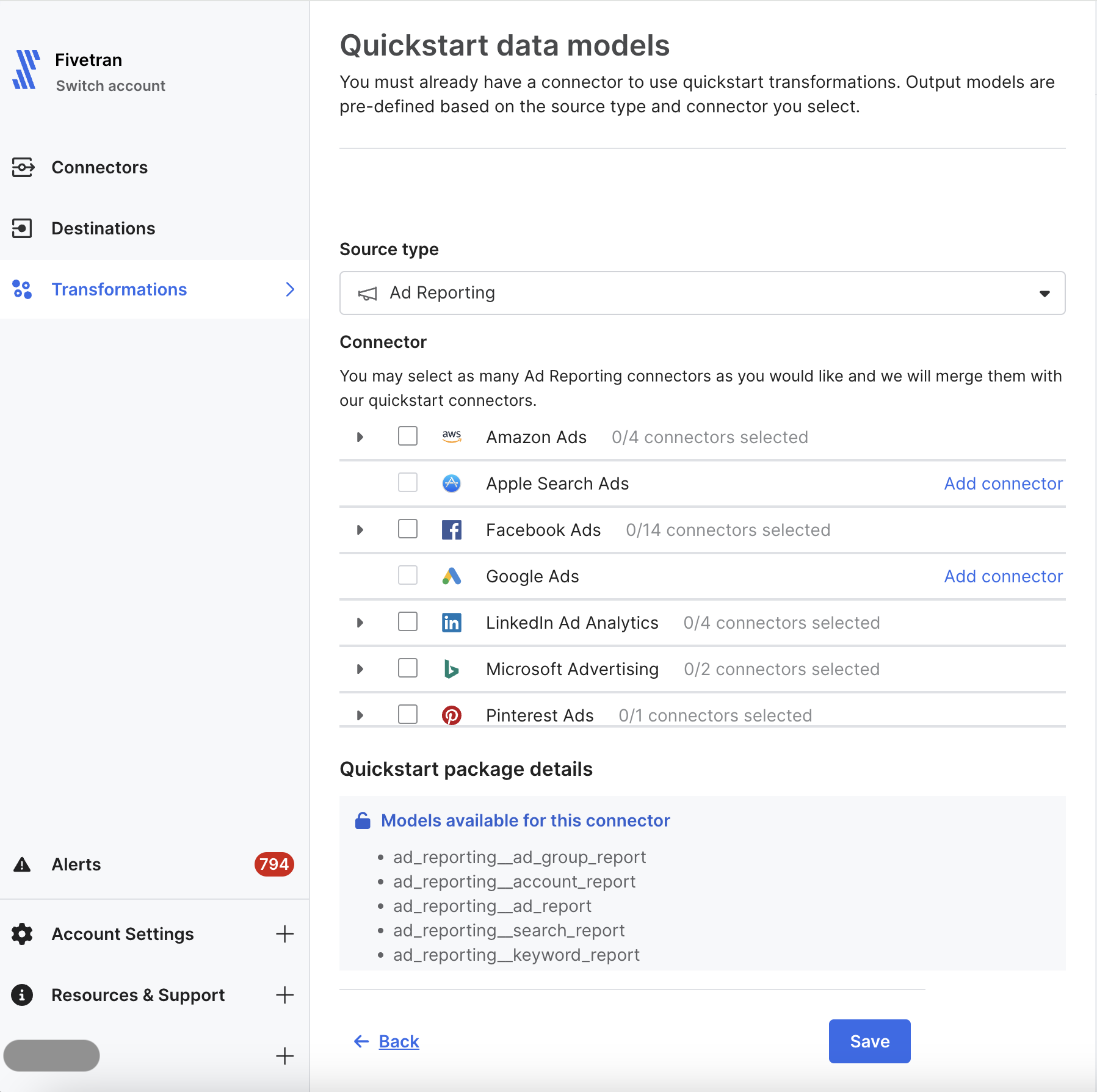The height and width of the screenshot is (1092, 1097).
Task: Click the ad_reporting__keyword_report model text
Action: 516,955
